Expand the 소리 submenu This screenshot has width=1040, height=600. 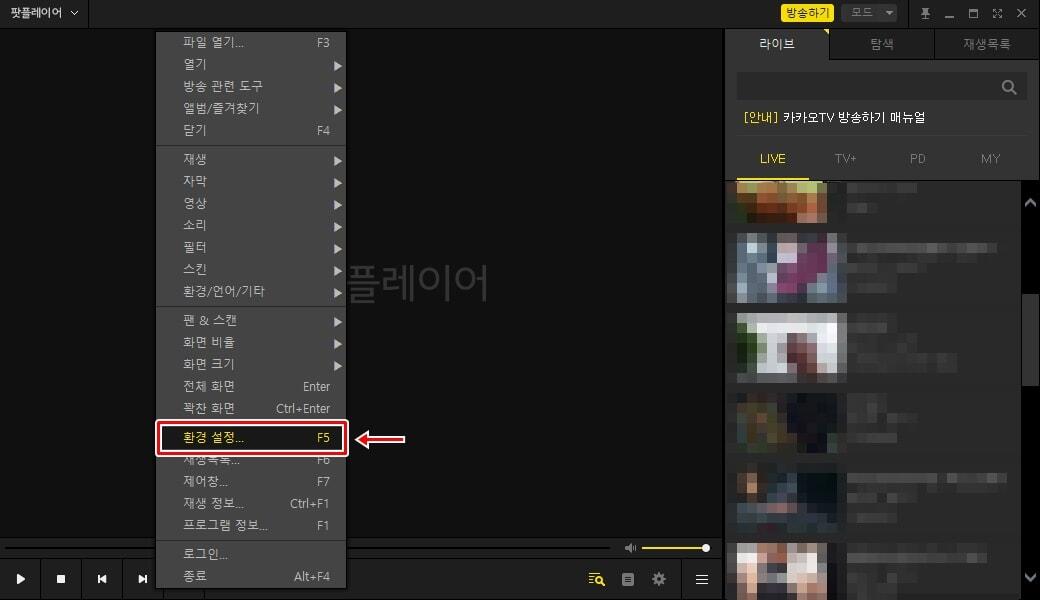point(251,225)
